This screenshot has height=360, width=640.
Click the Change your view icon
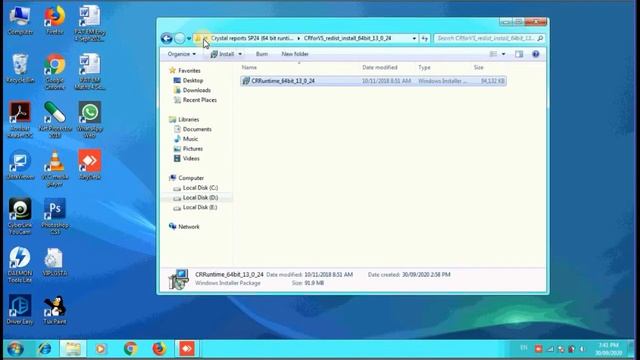(x=493, y=54)
